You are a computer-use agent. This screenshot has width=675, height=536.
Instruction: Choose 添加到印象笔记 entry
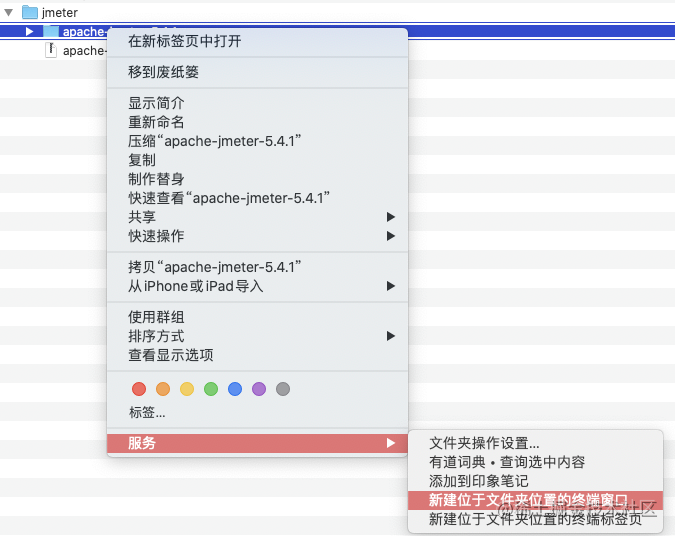click(x=536, y=481)
